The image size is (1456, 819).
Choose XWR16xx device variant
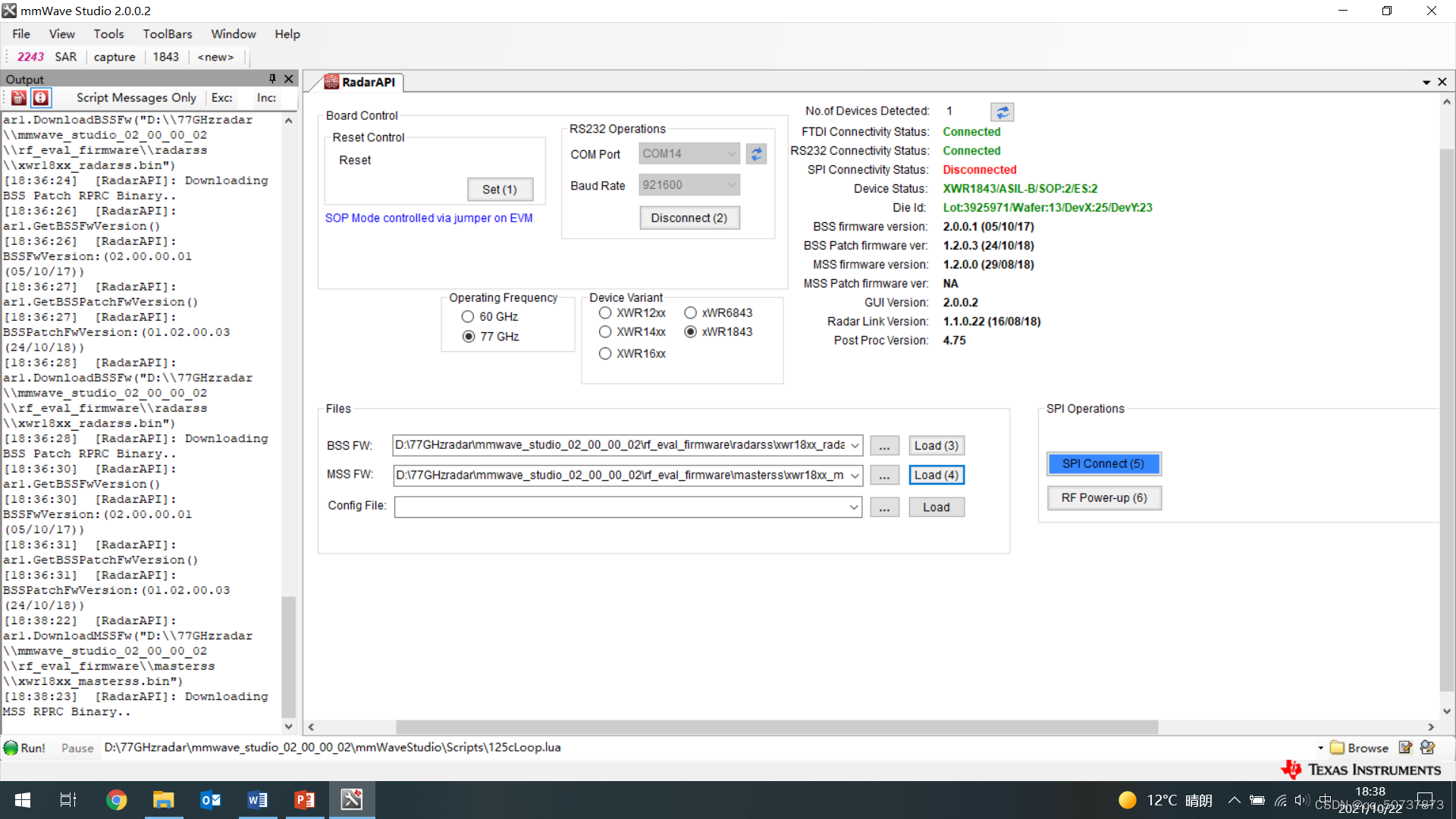click(x=632, y=354)
